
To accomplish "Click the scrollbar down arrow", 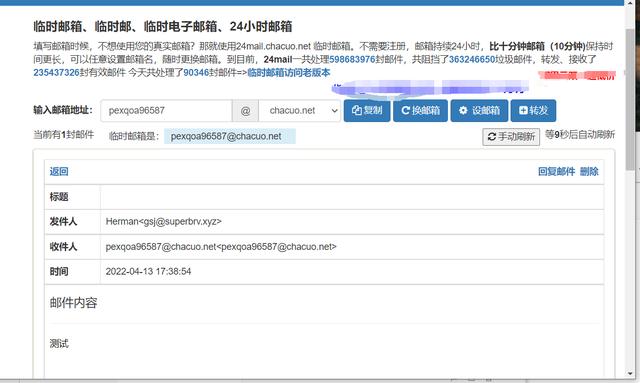I will tap(631, 374).
